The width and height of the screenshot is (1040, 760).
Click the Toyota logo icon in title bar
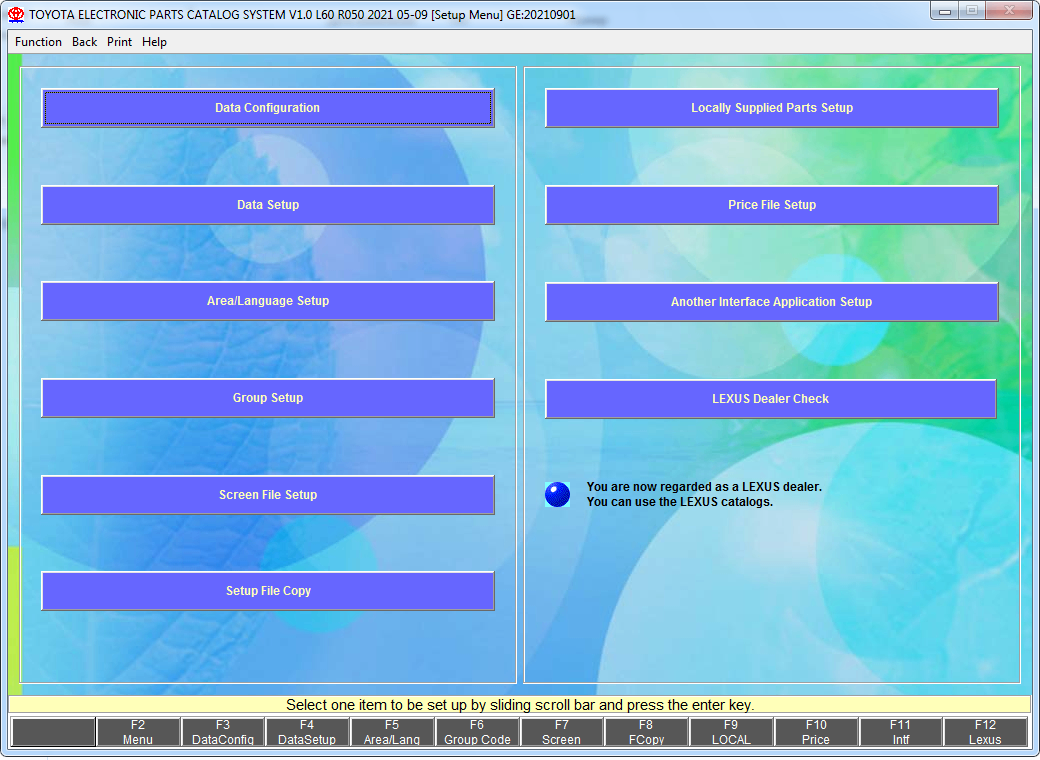[16, 15]
